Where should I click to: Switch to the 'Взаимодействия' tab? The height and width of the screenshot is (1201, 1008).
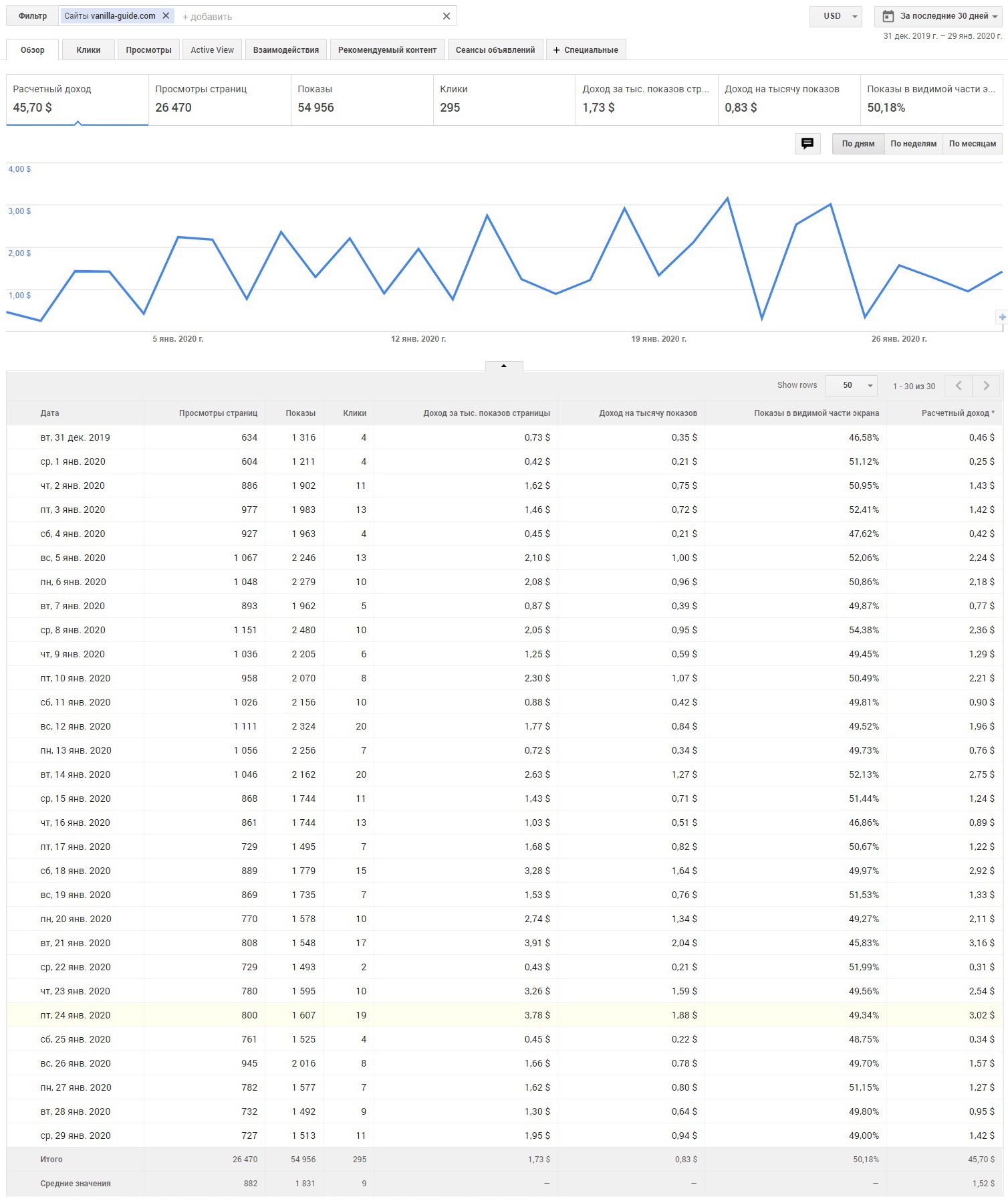(286, 50)
